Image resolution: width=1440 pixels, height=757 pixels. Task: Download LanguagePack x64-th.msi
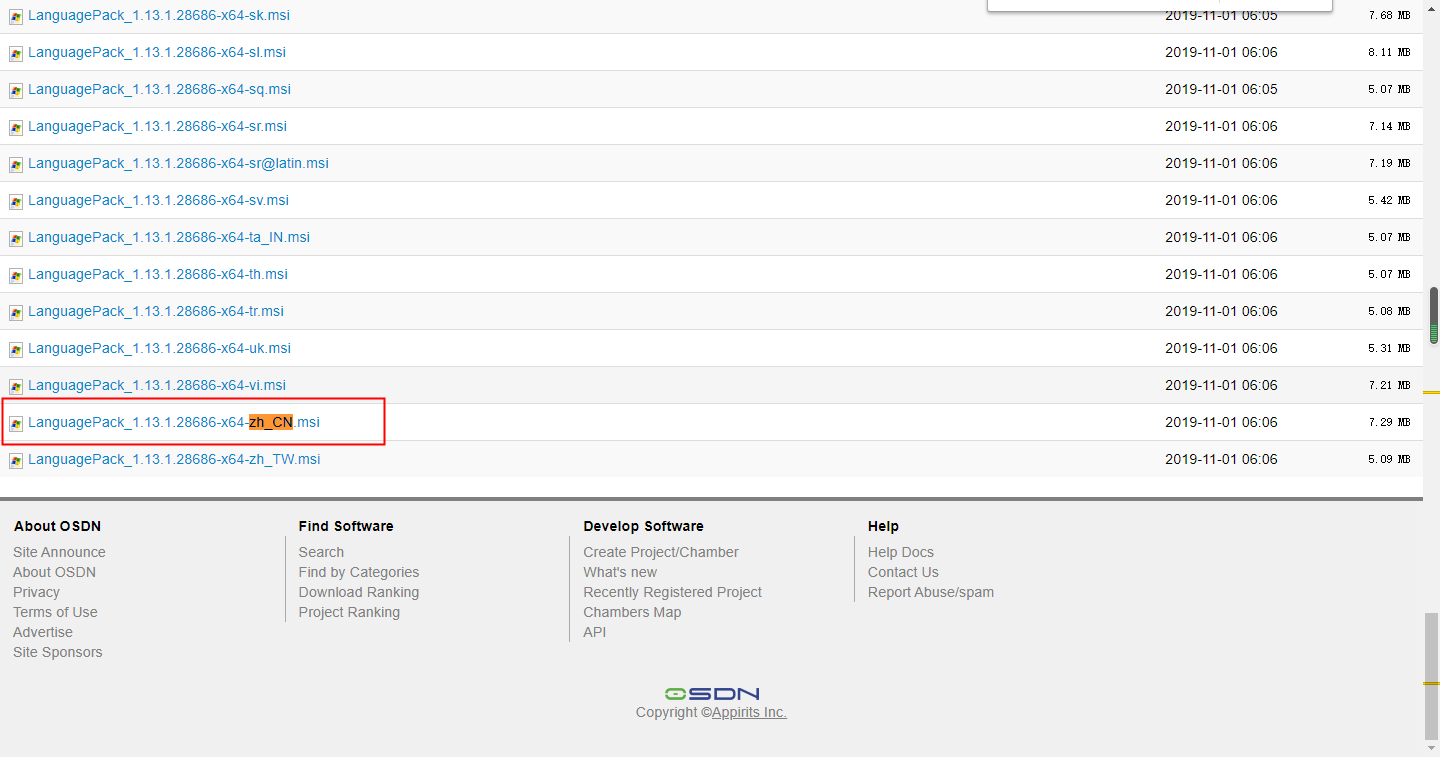pos(158,274)
